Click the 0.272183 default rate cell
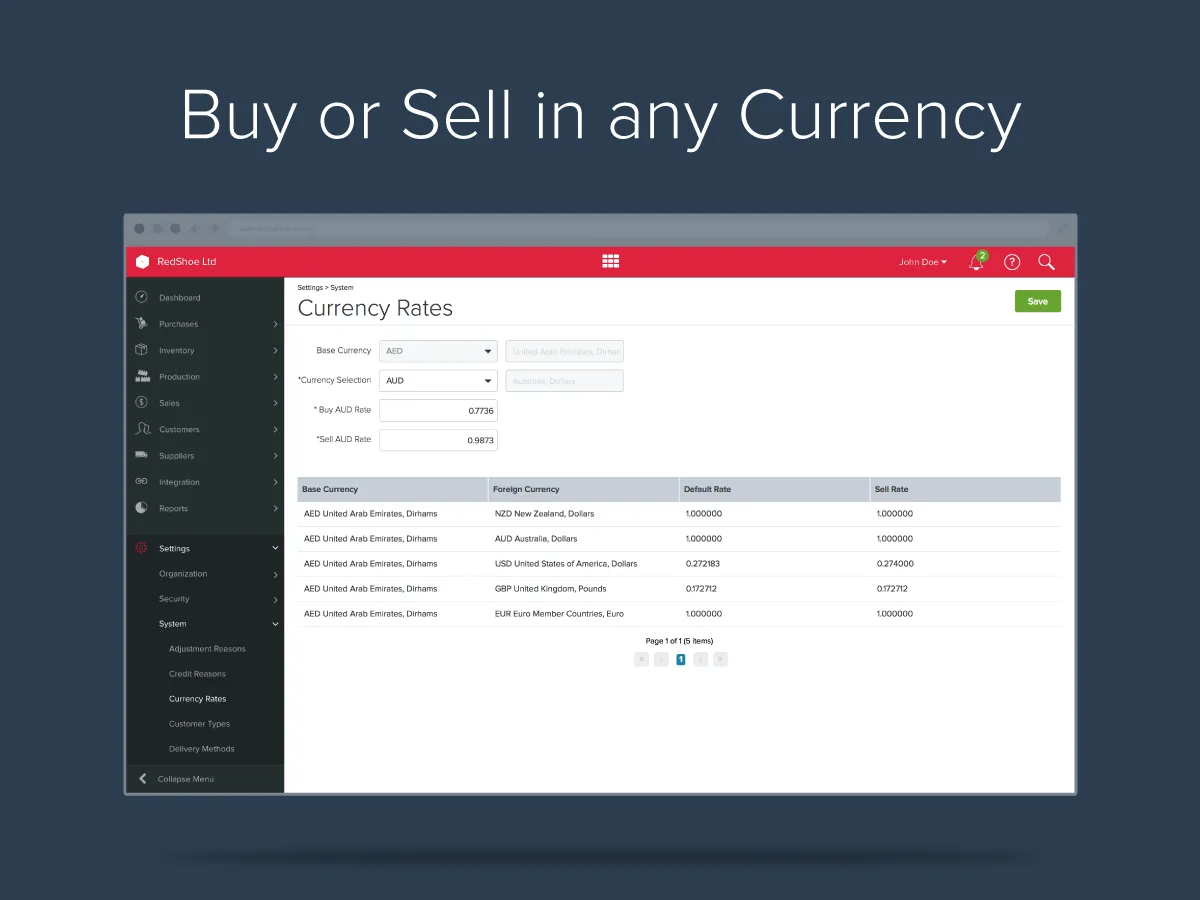The height and width of the screenshot is (900, 1200). click(x=703, y=564)
